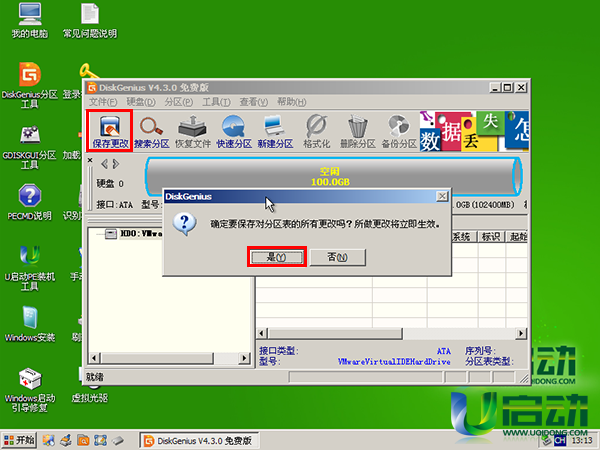Open the File (文件) menu
This screenshot has height=450, width=600.
click(x=103, y=102)
